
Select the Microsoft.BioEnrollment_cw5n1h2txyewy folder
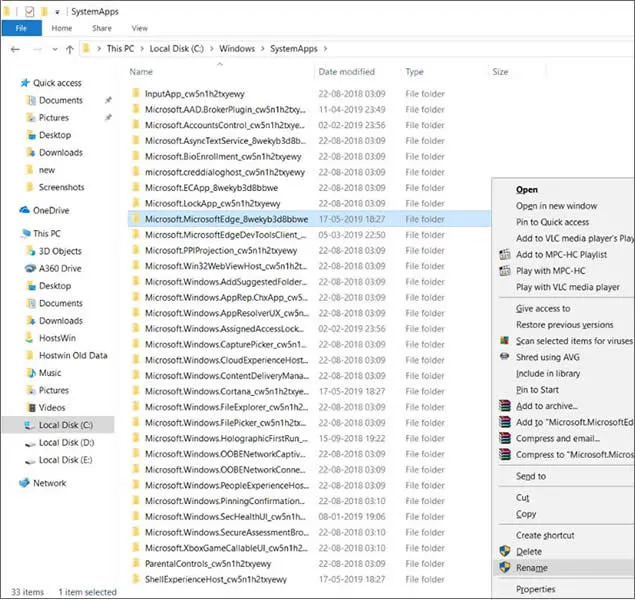pos(223,156)
